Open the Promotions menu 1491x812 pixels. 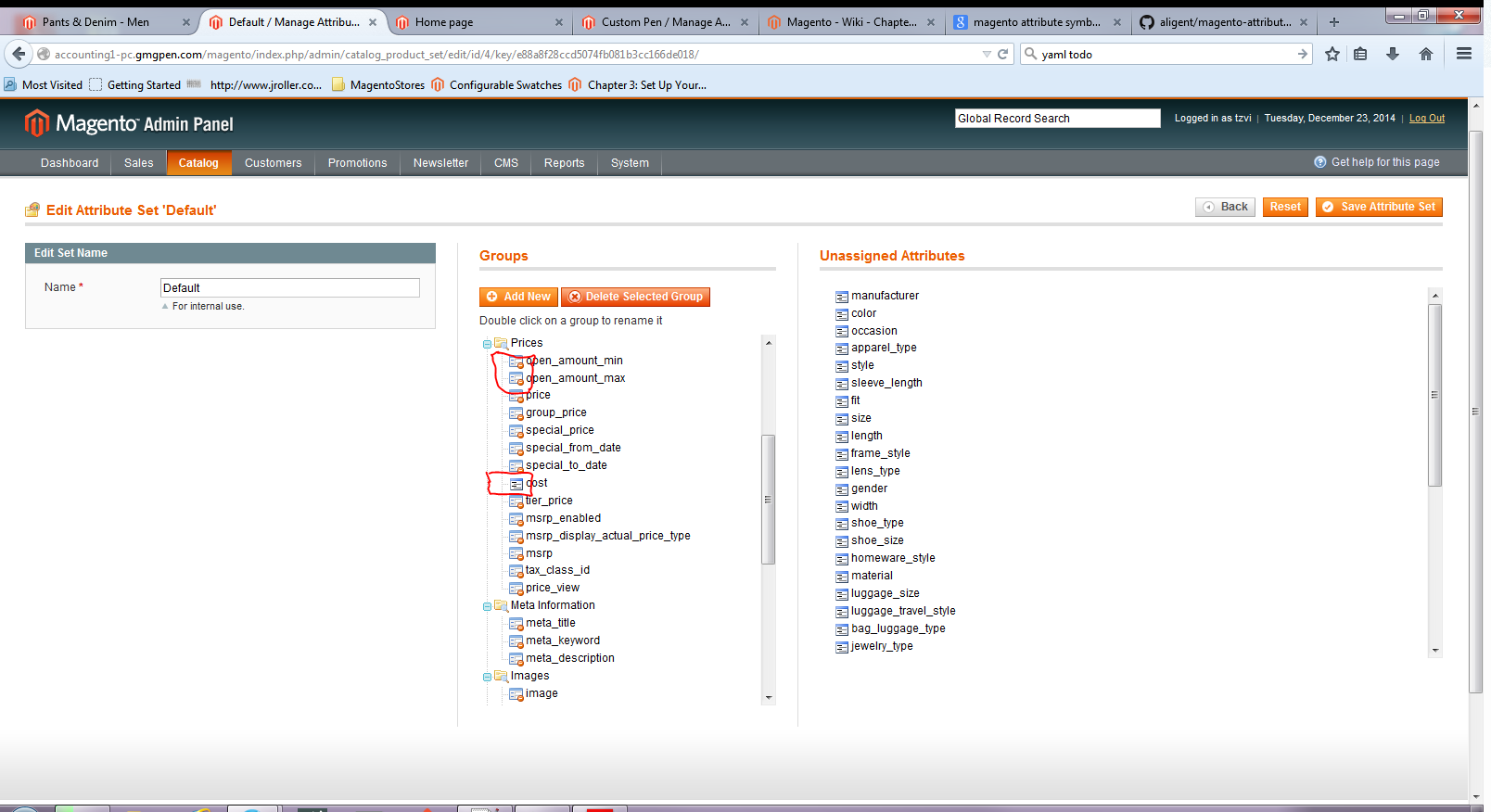pos(358,163)
